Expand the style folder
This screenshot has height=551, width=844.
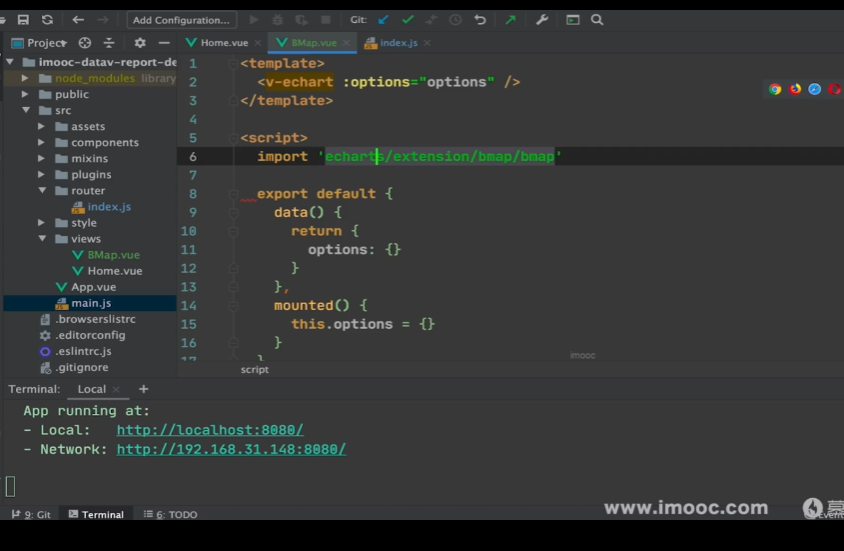click(41, 222)
